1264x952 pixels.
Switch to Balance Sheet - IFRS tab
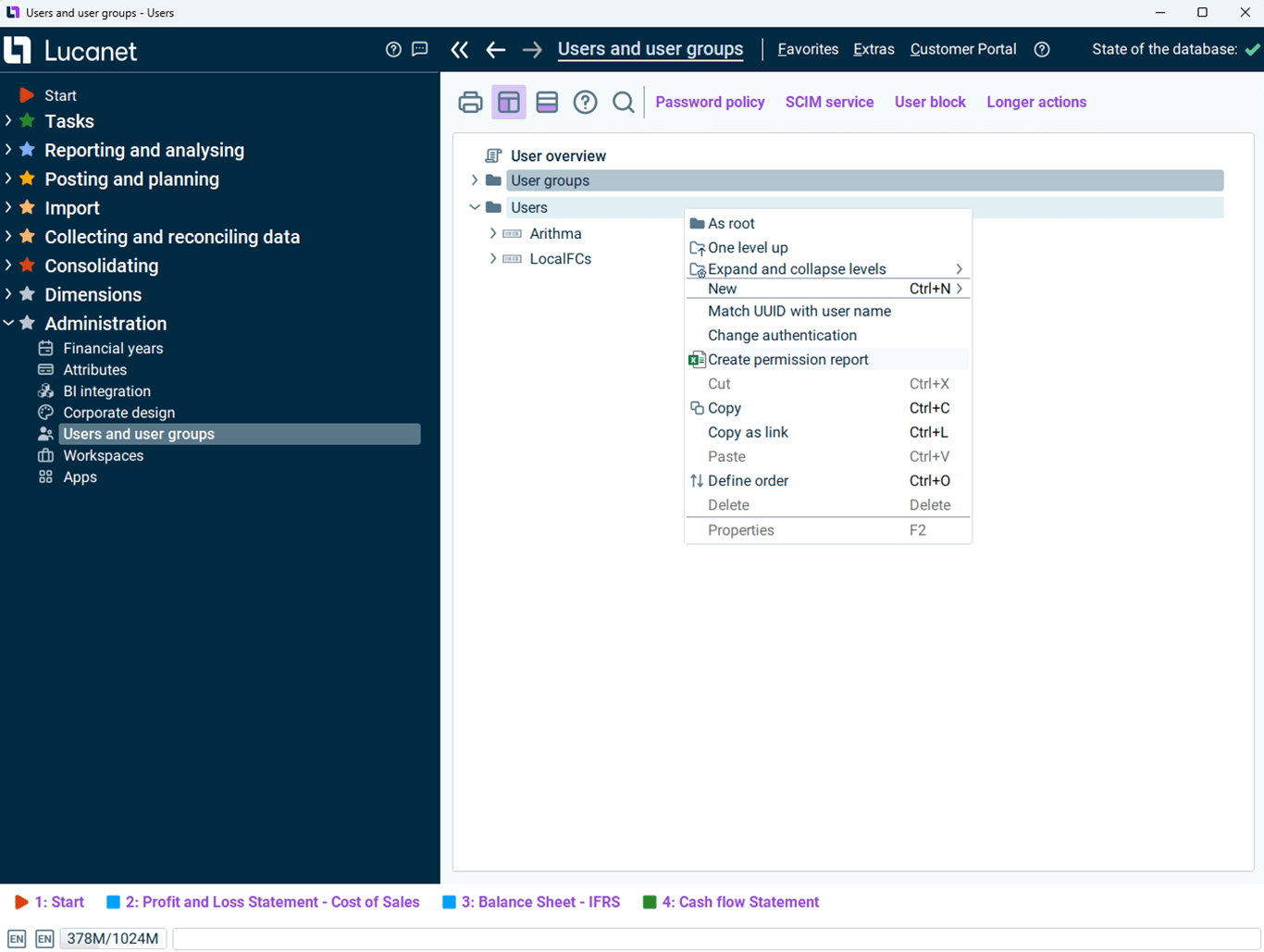tap(532, 902)
